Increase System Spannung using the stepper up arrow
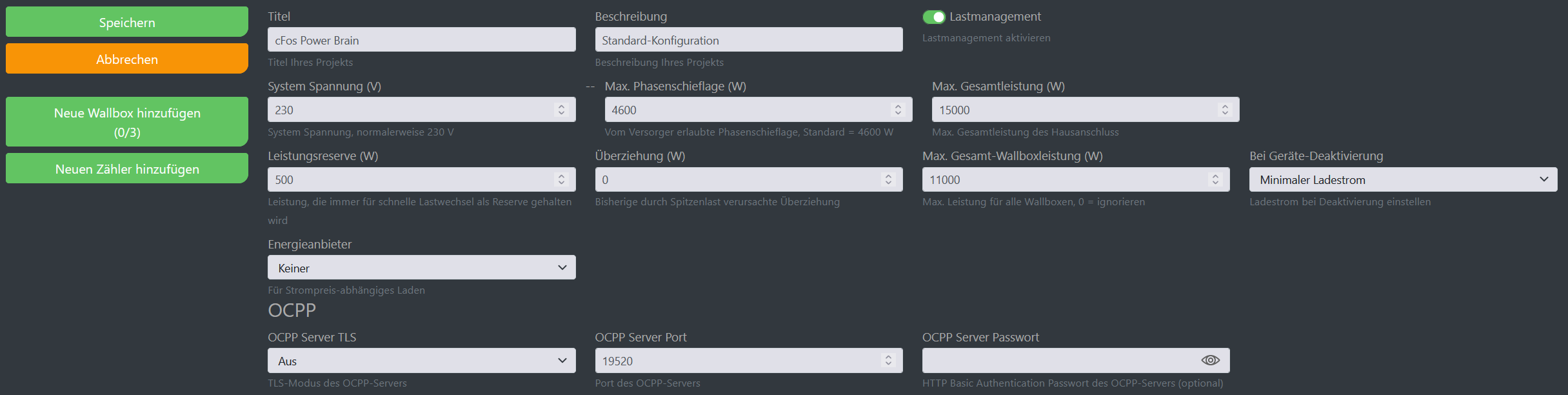 pos(562,106)
